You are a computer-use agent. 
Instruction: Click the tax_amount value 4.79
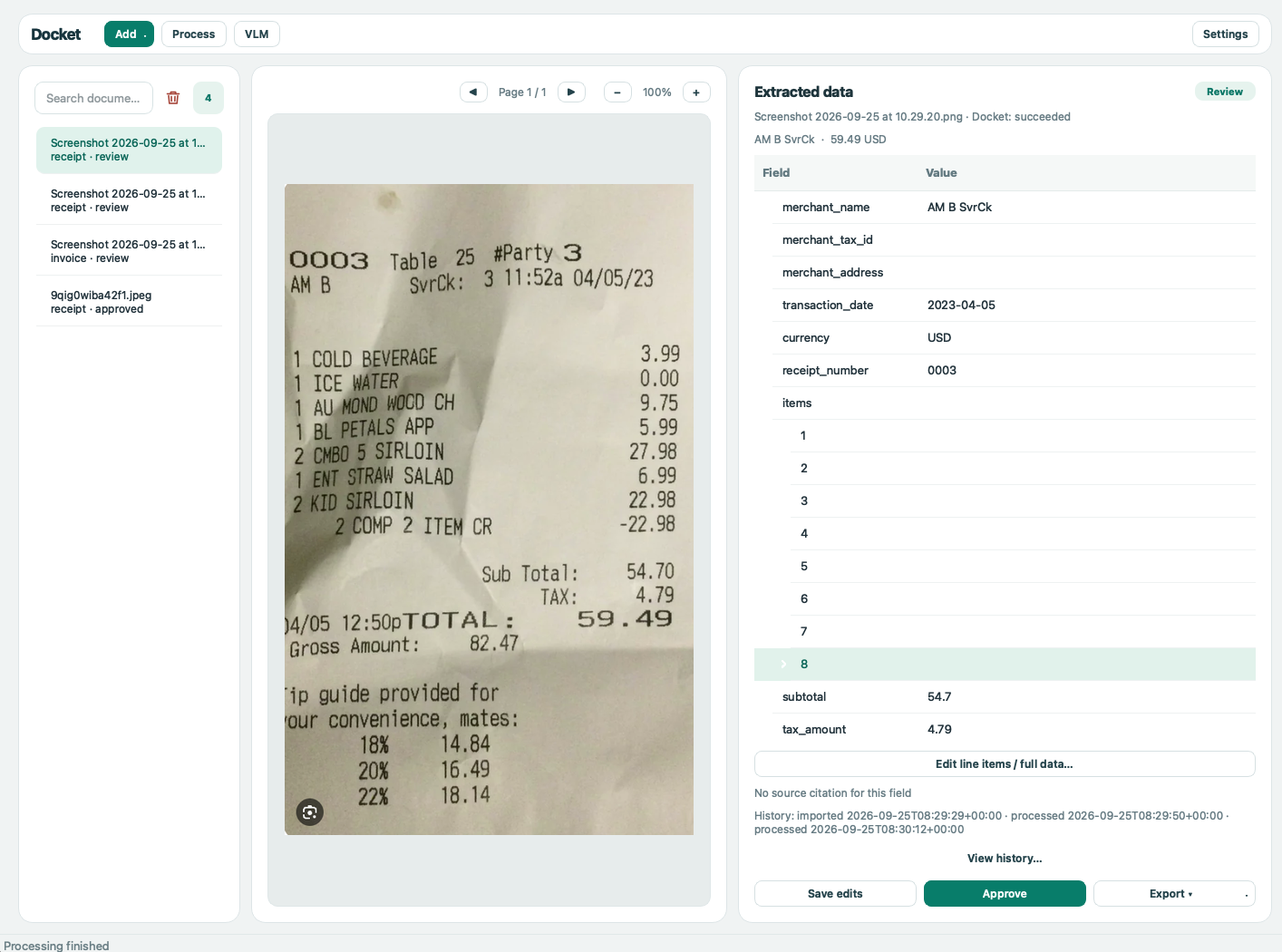pos(939,730)
